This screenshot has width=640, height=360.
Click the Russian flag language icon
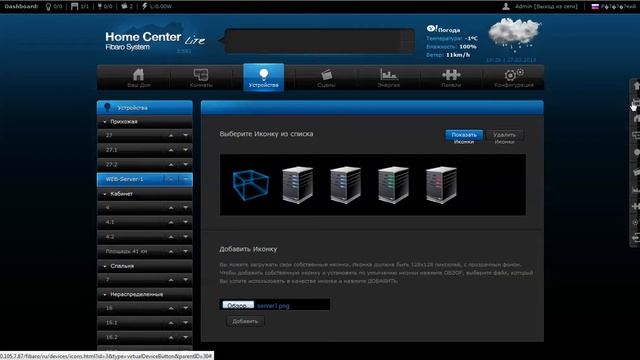point(595,7)
